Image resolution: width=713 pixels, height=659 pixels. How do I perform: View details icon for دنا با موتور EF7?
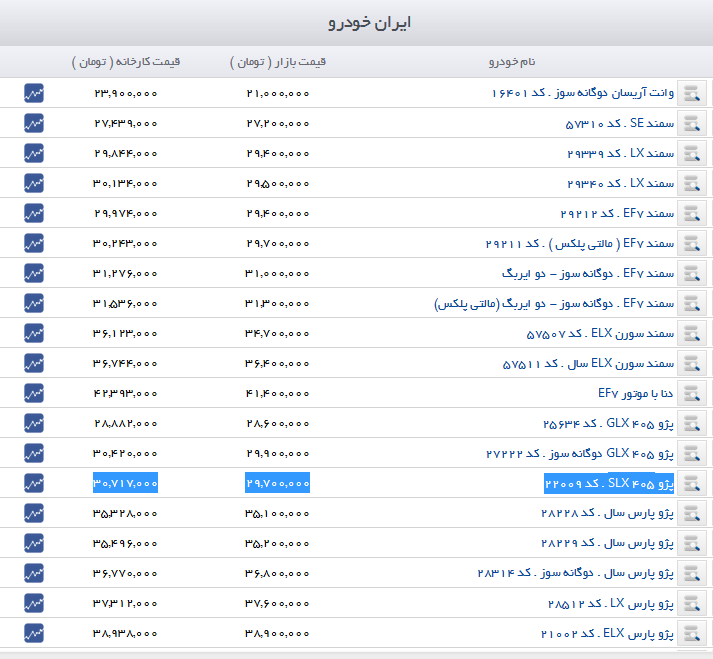click(x=692, y=393)
